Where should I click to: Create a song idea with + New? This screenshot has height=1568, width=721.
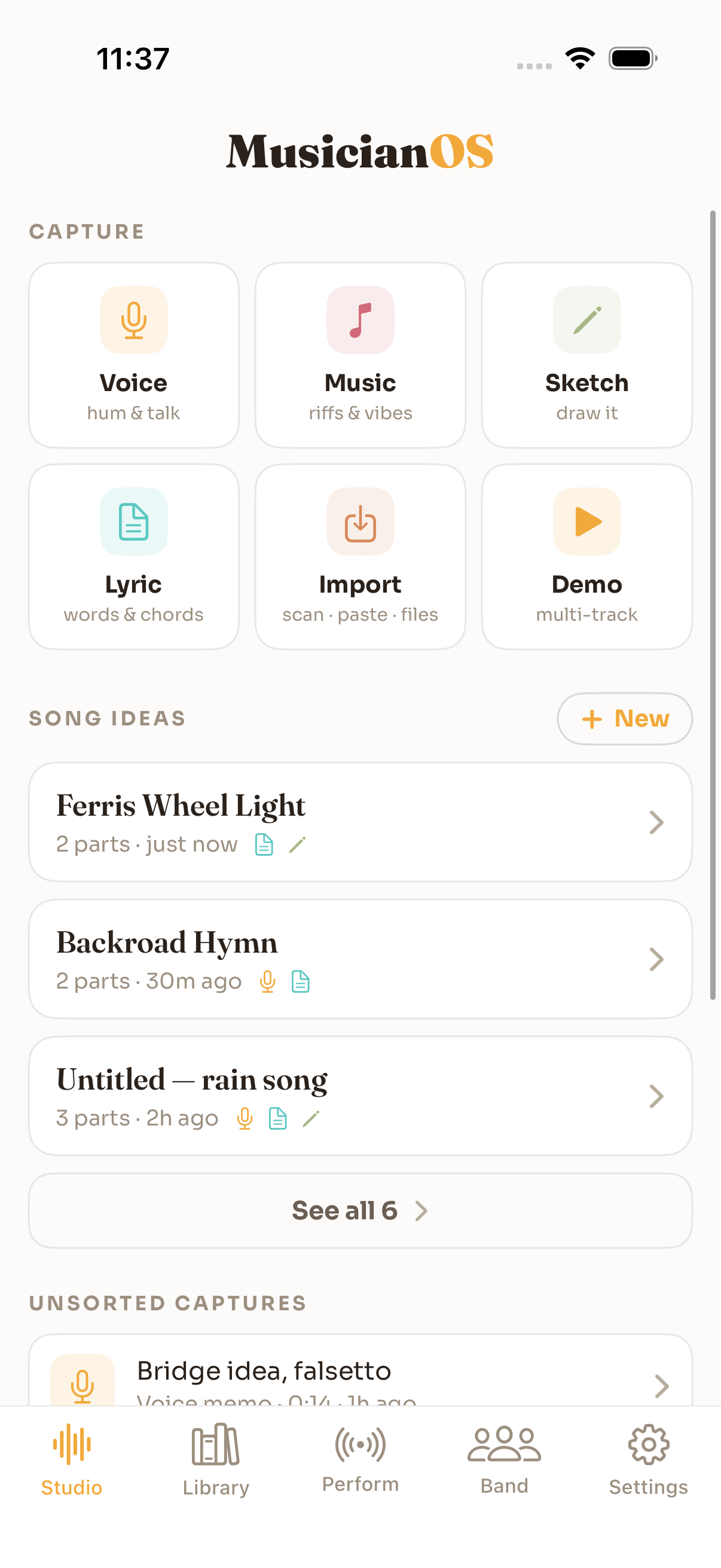[x=625, y=718]
